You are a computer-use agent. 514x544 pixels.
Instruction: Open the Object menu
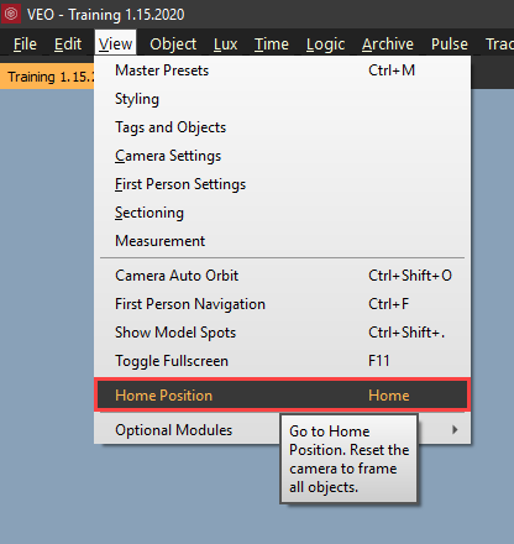[x=173, y=44]
